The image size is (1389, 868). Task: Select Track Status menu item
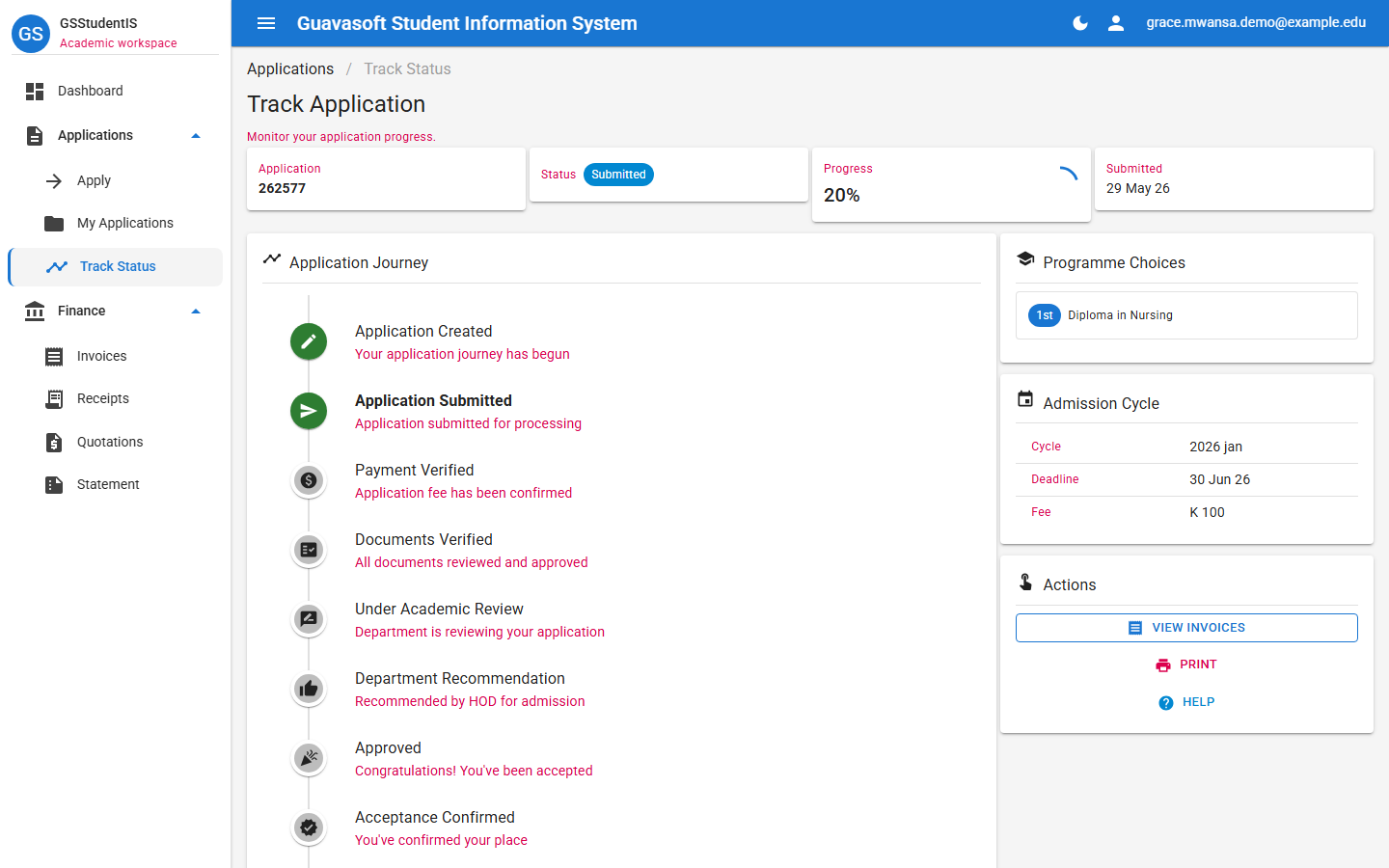coord(116,267)
